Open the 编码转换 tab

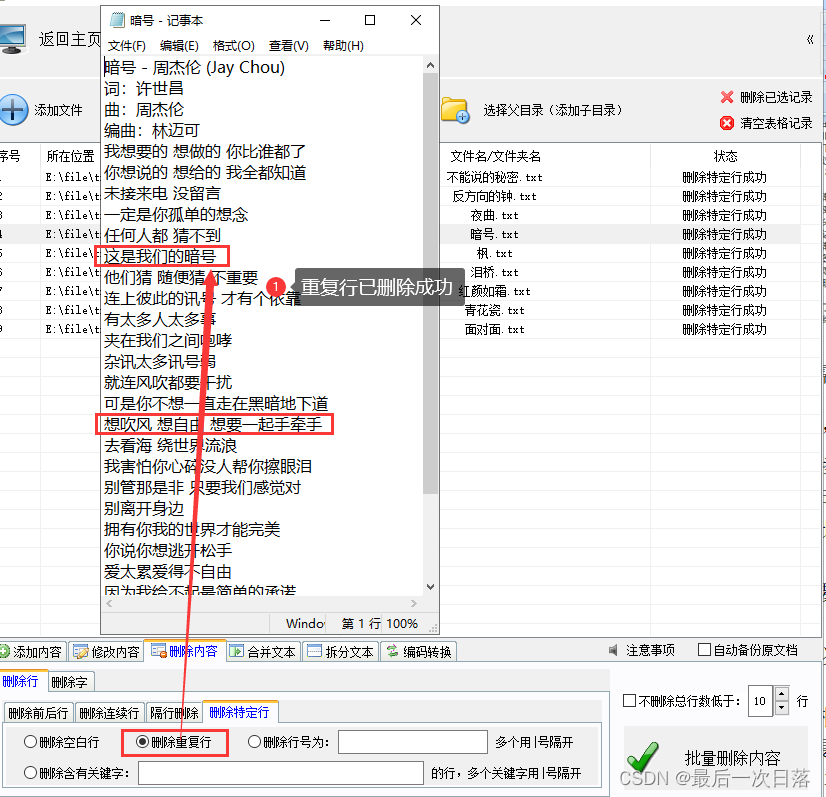coord(419,652)
